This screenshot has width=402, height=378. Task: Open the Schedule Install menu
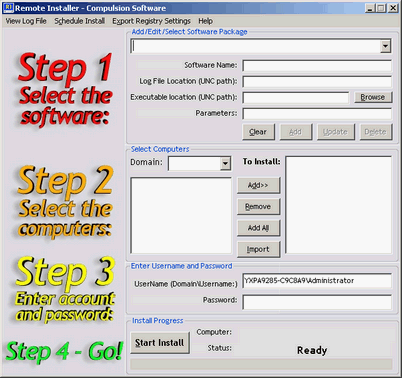coord(80,21)
